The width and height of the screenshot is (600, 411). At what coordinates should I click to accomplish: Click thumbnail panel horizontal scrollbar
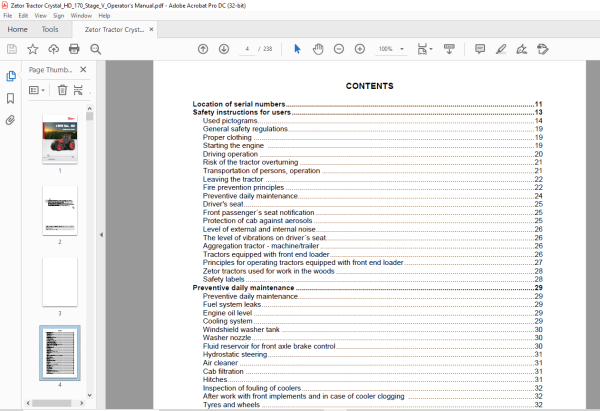pos(52,403)
